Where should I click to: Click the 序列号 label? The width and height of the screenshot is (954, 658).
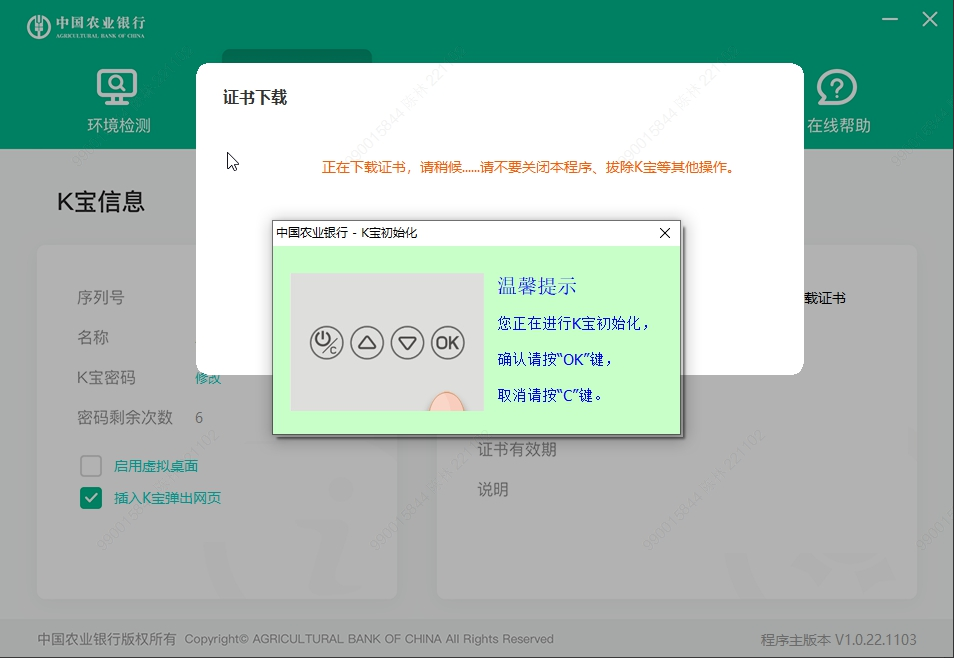(x=100, y=298)
